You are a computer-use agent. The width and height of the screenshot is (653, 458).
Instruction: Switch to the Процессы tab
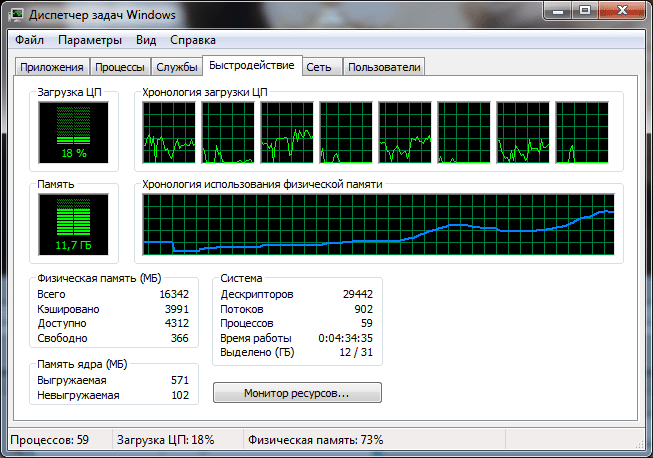pos(120,67)
